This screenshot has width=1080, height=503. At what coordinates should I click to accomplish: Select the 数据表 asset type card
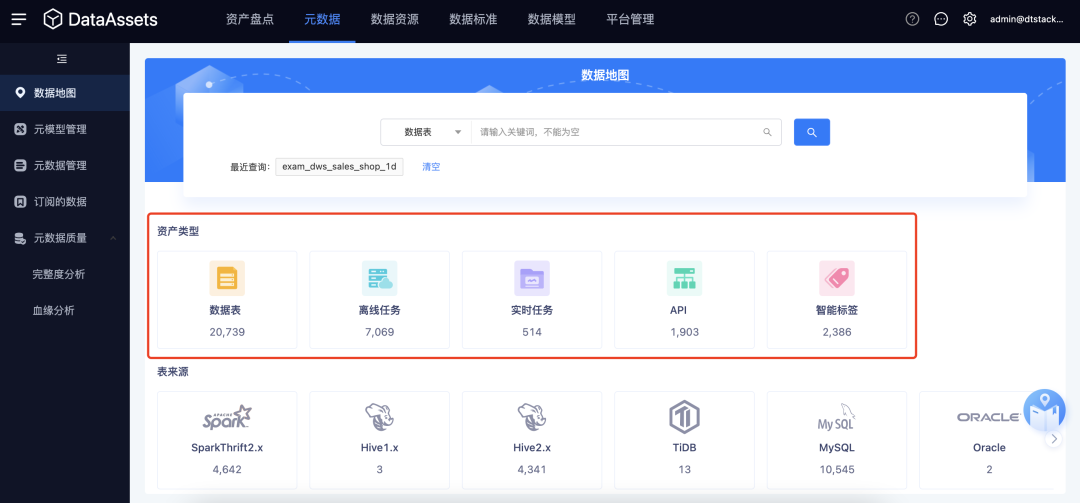click(x=226, y=299)
